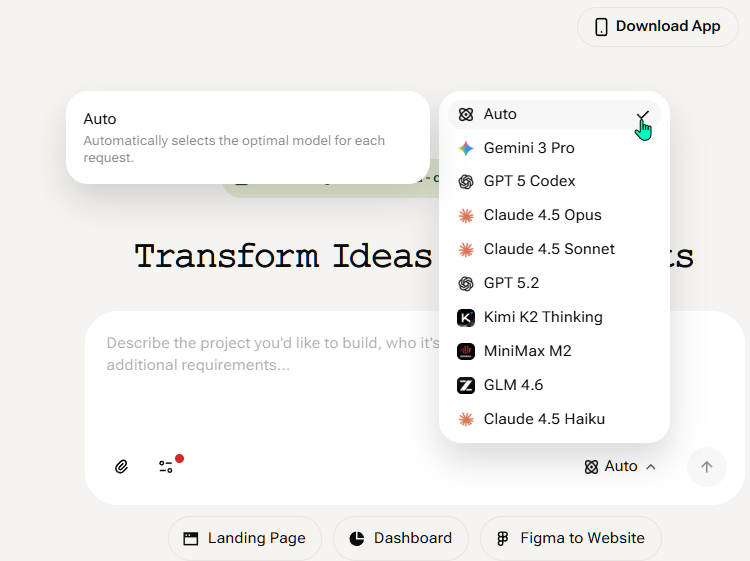The height and width of the screenshot is (561, 750).
Task: Pick Claude 4.5 Sonnet from the list
Action: [x=549, y=249]
